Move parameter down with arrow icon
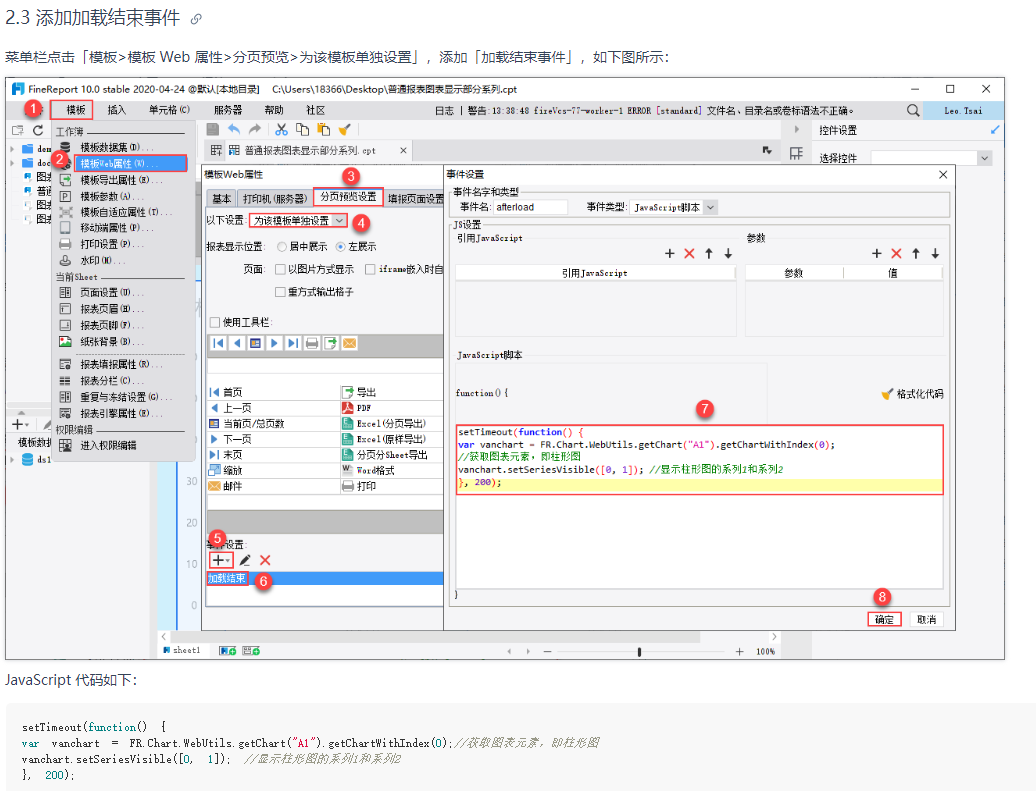 coord(935,253)
